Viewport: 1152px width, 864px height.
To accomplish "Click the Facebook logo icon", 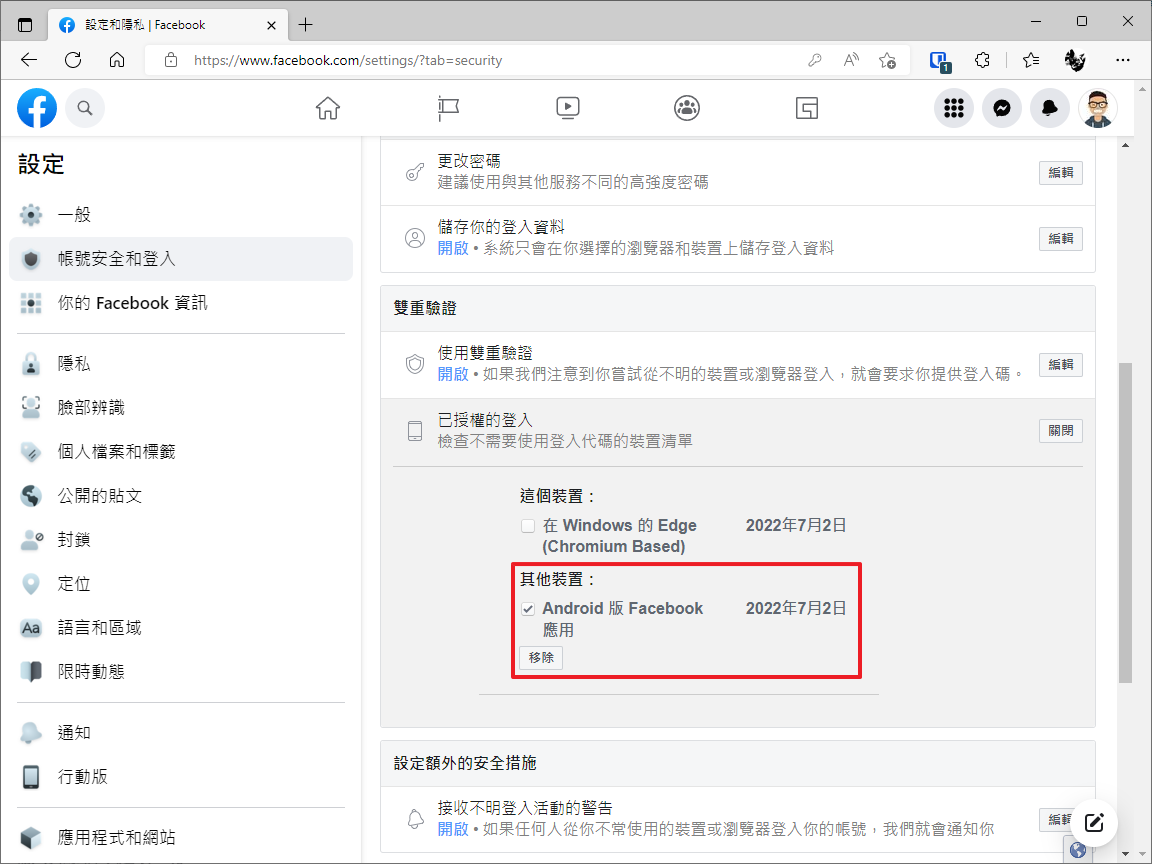I will (37, 108).
